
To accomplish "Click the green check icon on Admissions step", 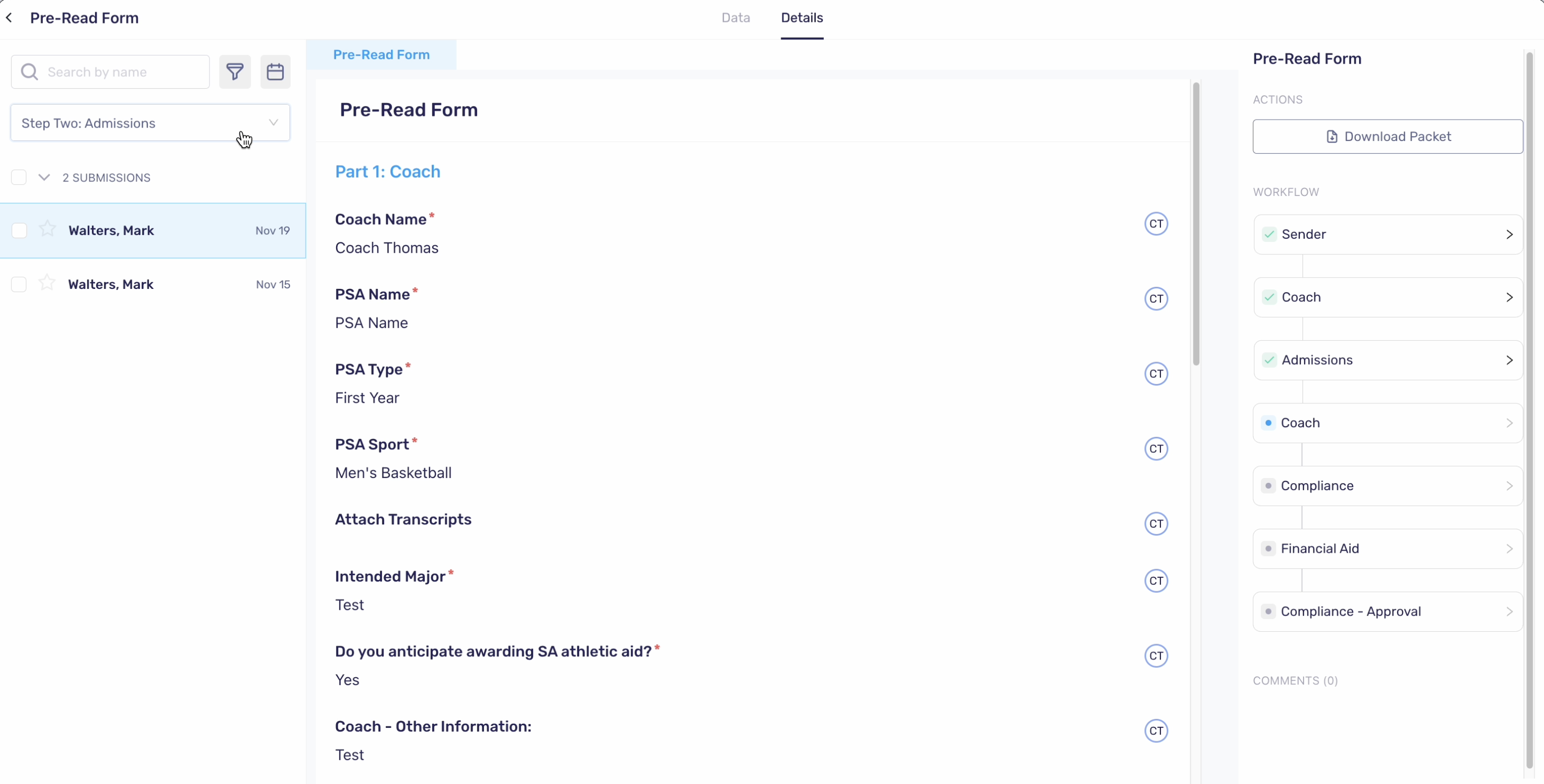I will pyautogui.click(x=1269, y=360).
